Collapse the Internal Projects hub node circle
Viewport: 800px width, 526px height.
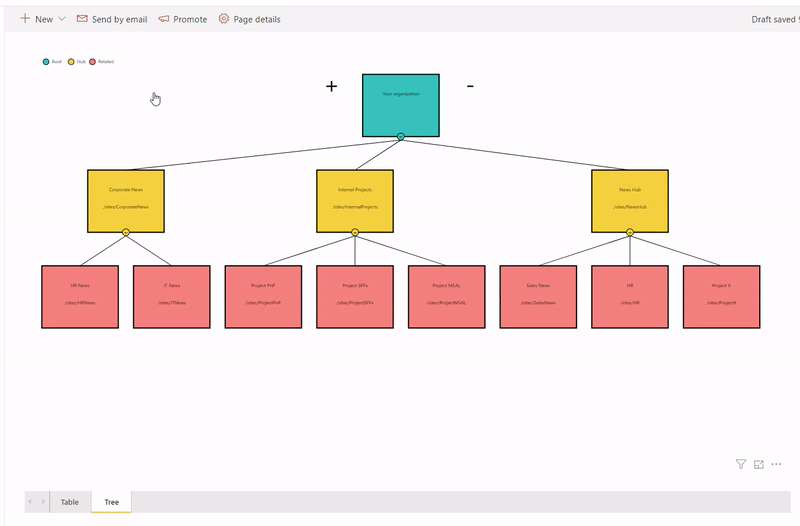(355, 232)
